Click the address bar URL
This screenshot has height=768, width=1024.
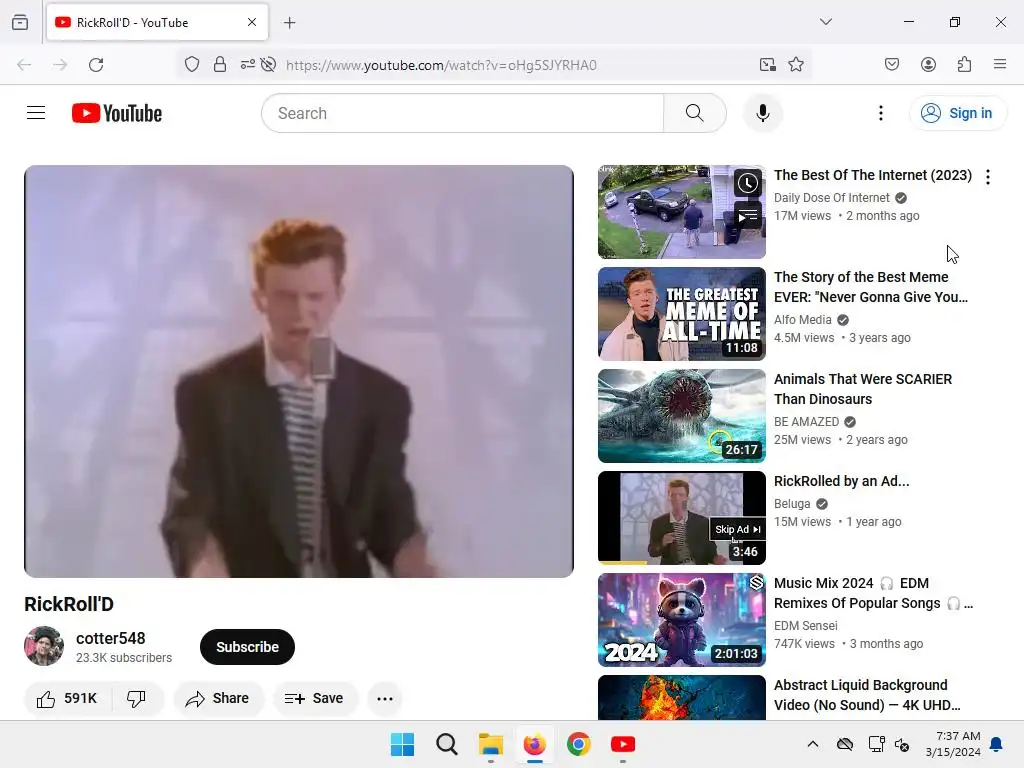click(x=441, y=65)
